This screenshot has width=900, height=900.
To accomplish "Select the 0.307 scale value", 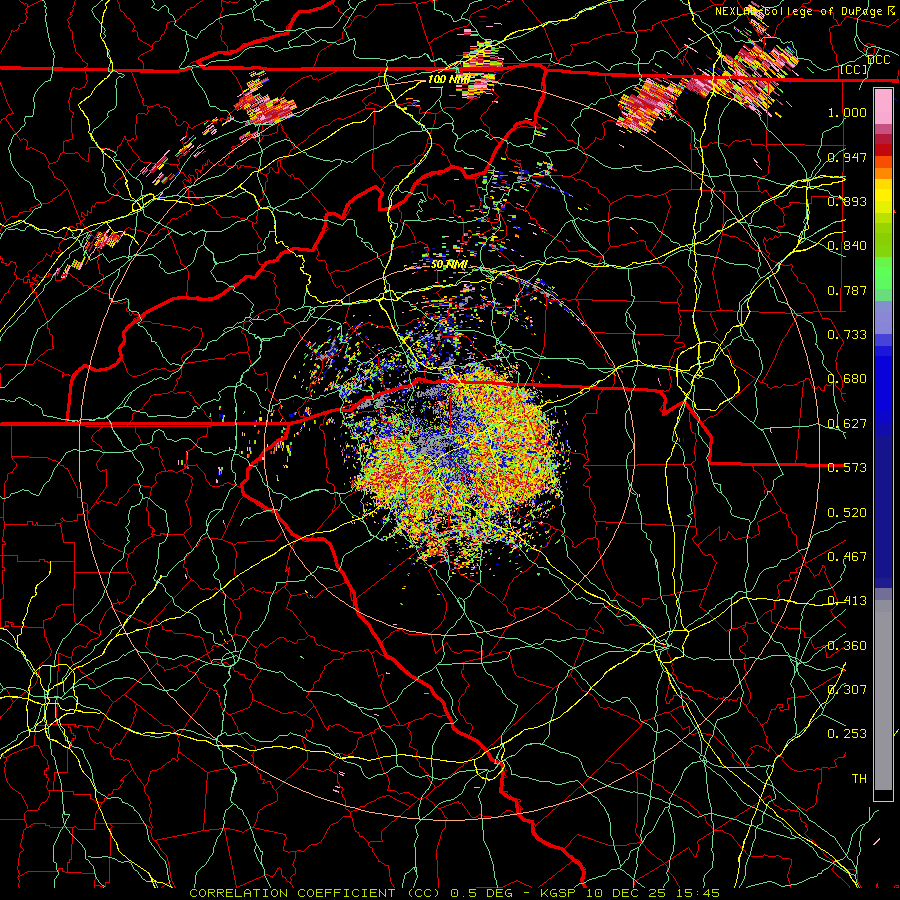I will coord(847,689).
